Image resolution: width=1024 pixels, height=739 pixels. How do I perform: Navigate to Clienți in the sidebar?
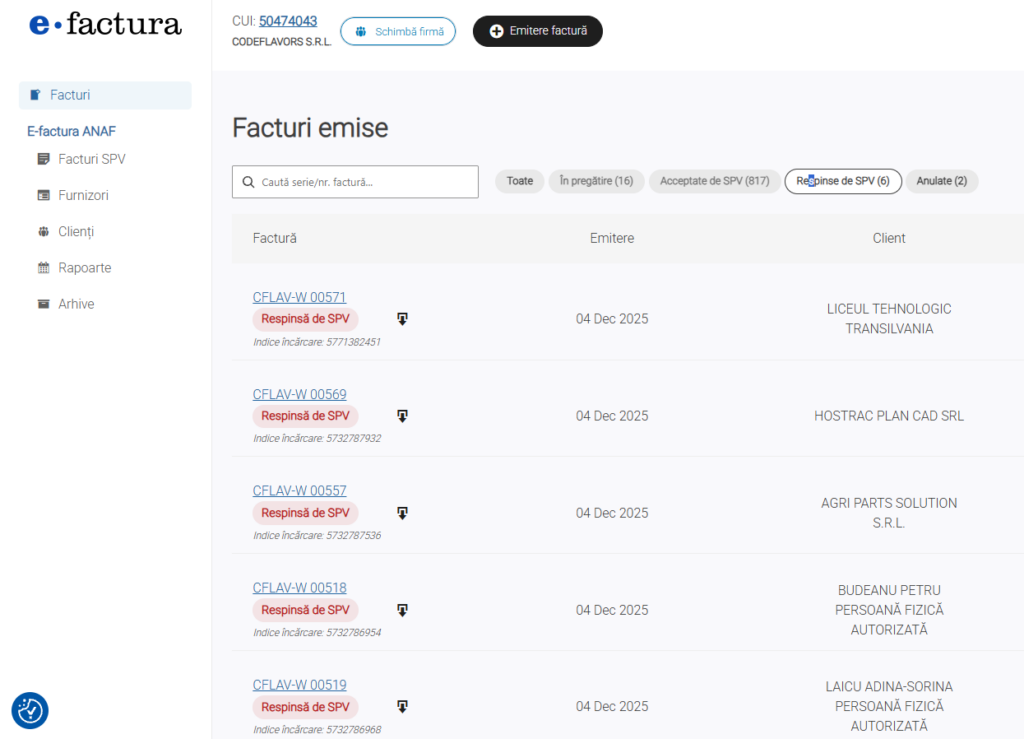click(x=75, y=232)
